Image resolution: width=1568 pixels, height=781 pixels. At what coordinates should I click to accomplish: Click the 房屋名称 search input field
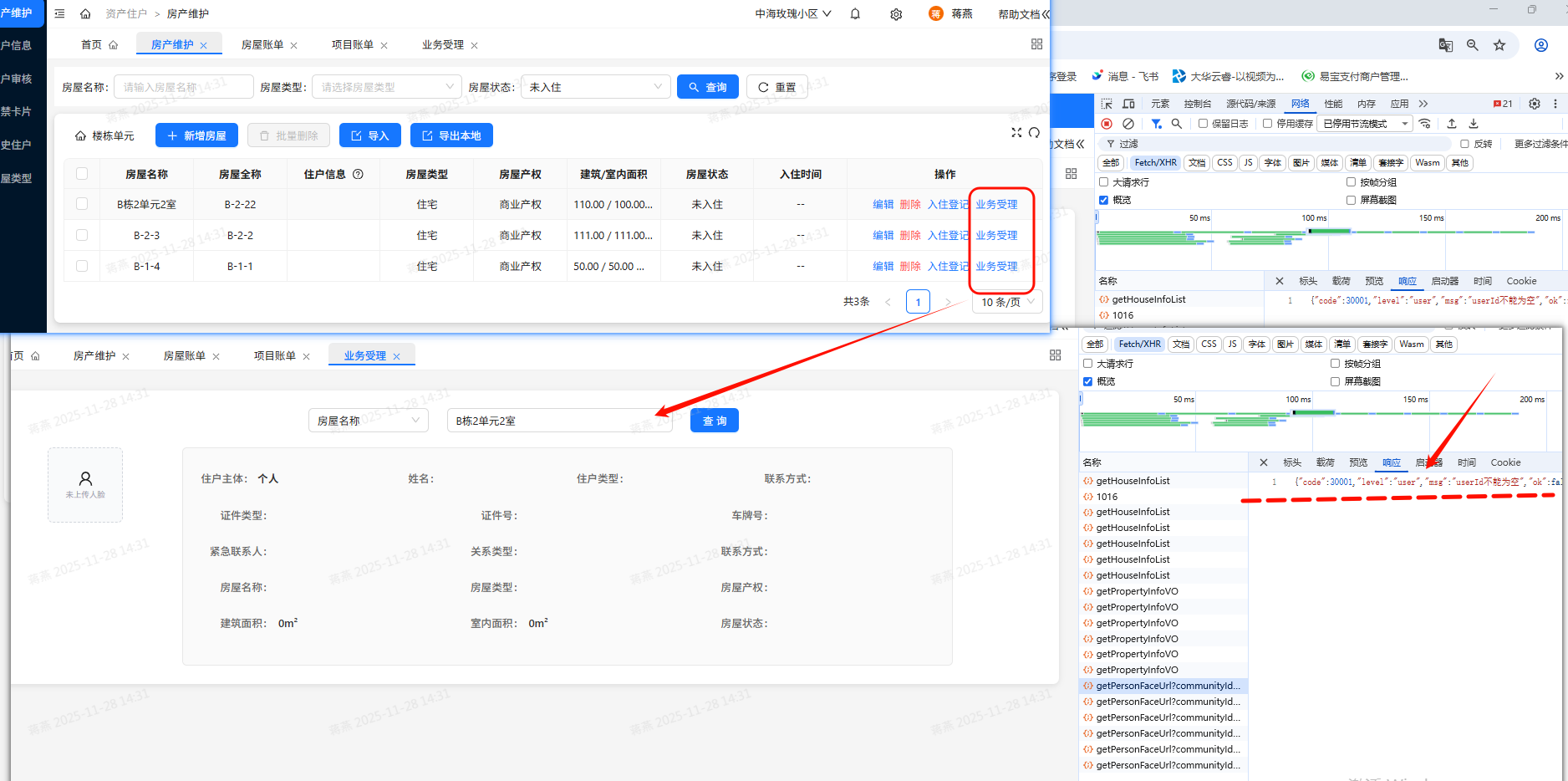182,87
